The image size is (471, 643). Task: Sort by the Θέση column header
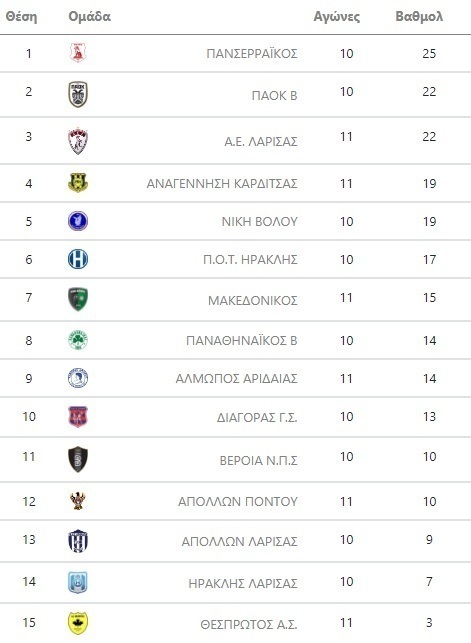click(x=21, y=17)
